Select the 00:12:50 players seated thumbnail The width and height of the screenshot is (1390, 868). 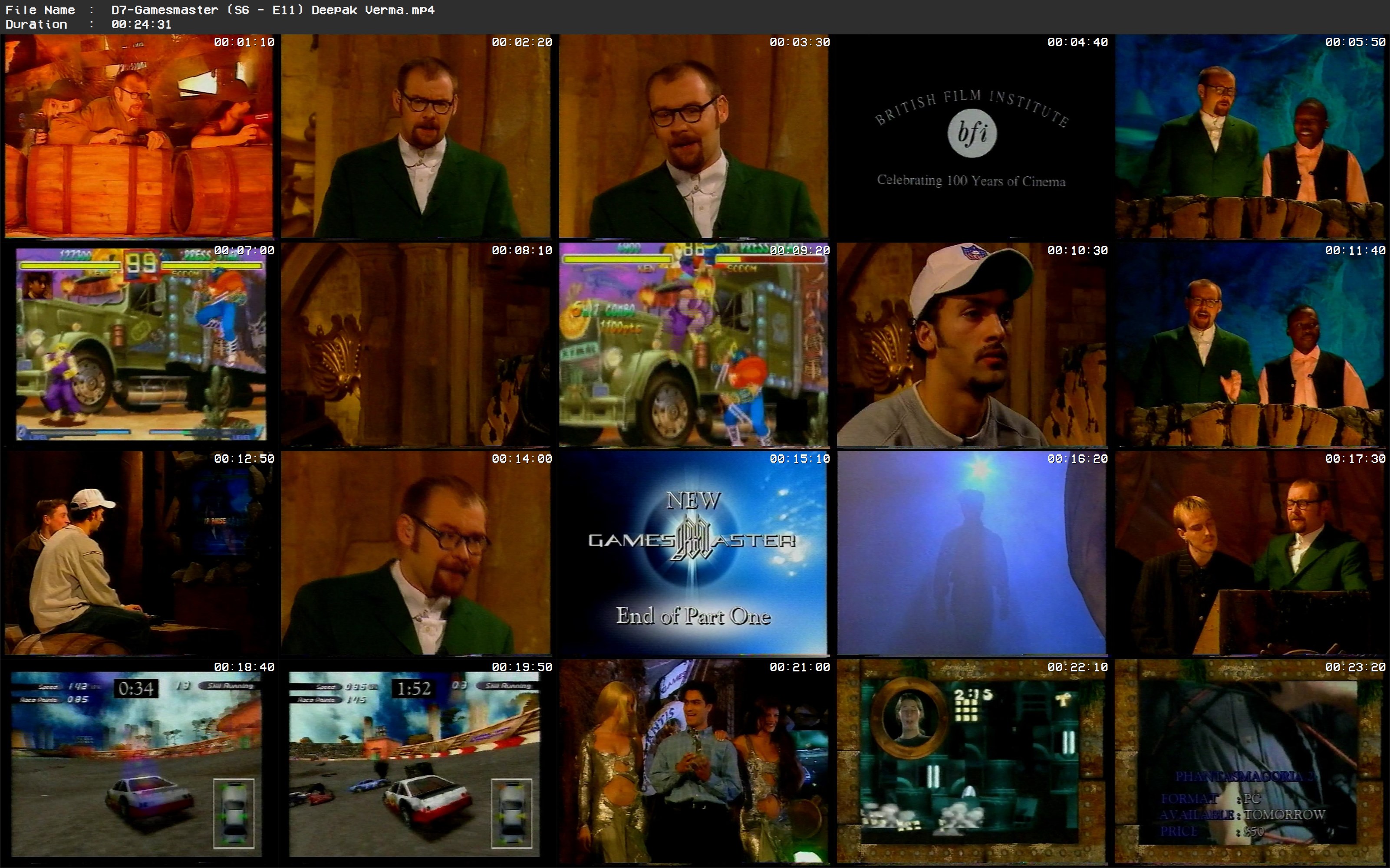click(x=139, y=553)
